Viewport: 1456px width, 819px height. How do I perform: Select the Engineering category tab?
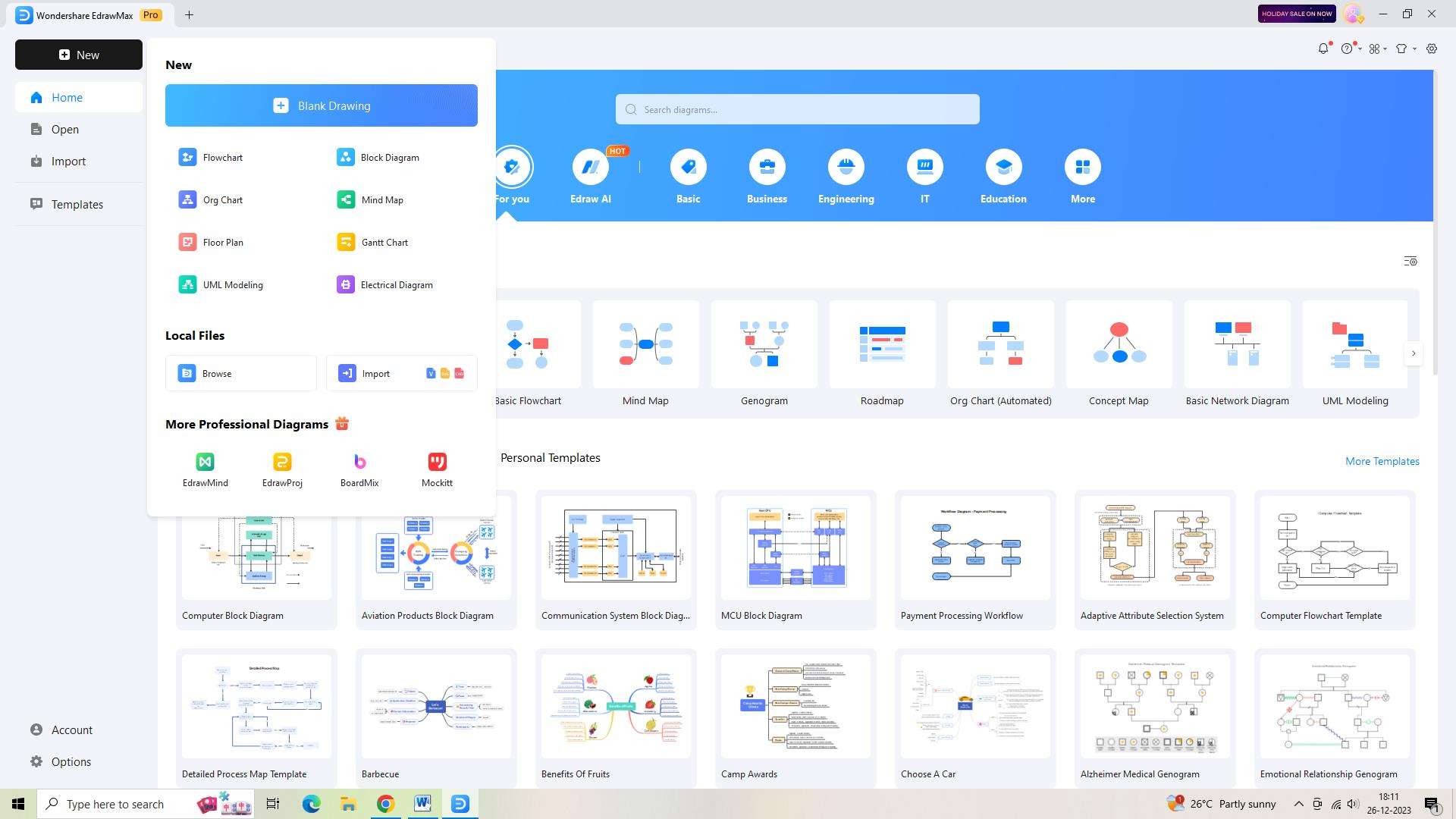coord(846,176)
